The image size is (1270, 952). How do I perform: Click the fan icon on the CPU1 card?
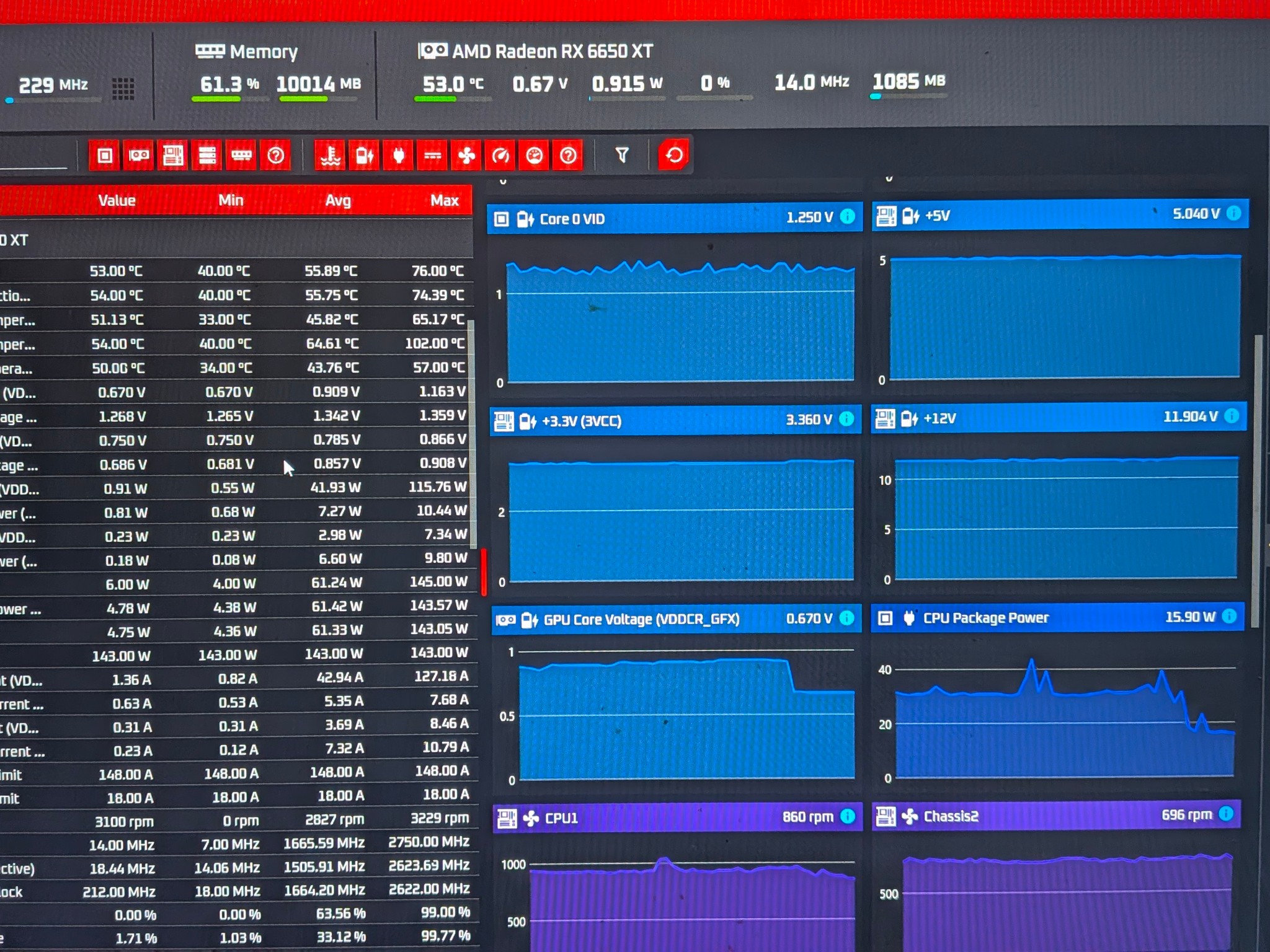coord(531,819)
